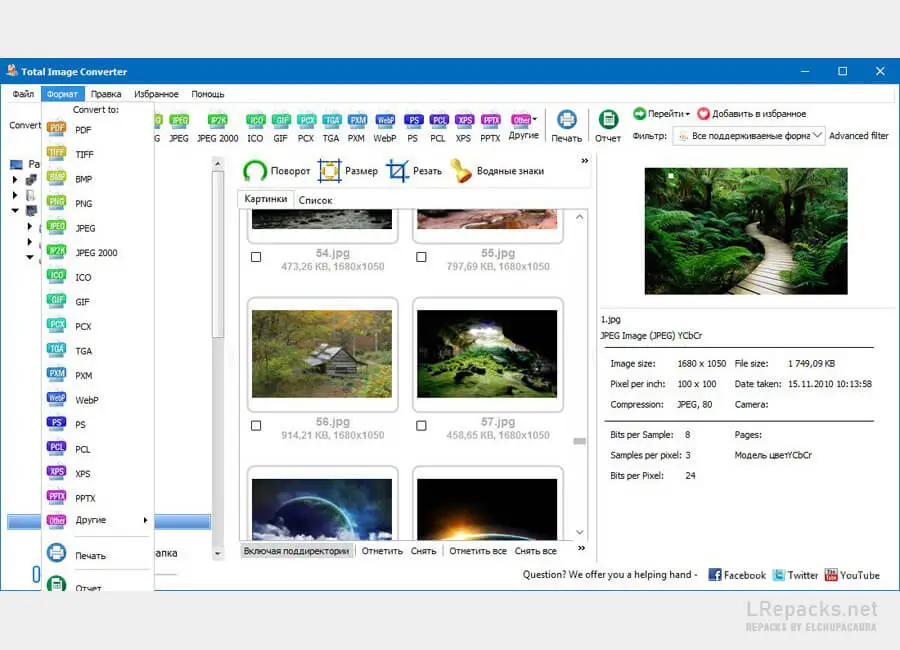Choose JPEG in the Convert to menu
900x650 pixels.
(98, 228)
